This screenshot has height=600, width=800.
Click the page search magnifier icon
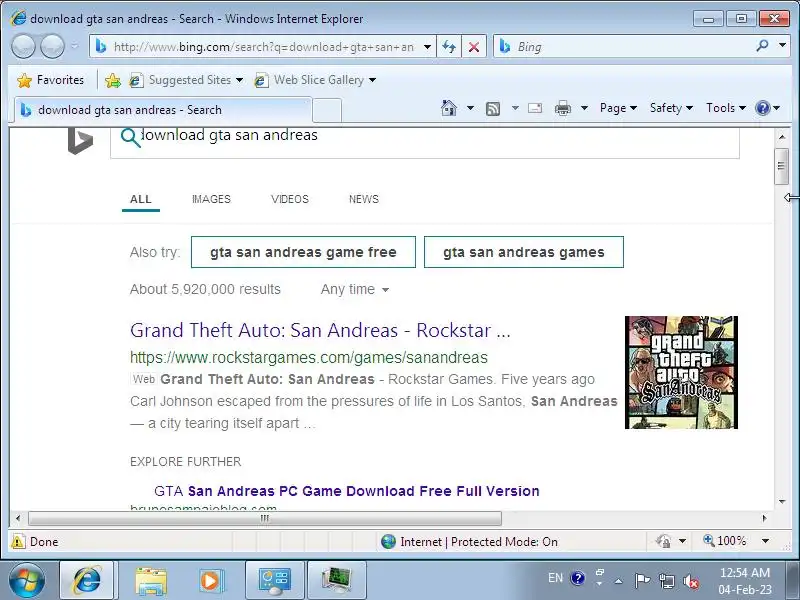tap(131, 137)
